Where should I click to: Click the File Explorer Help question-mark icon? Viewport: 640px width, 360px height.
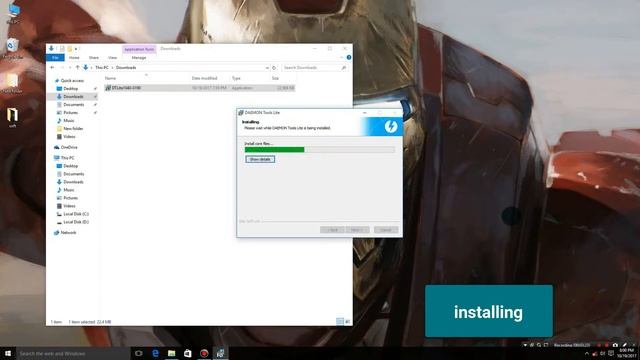click(349, 58)
